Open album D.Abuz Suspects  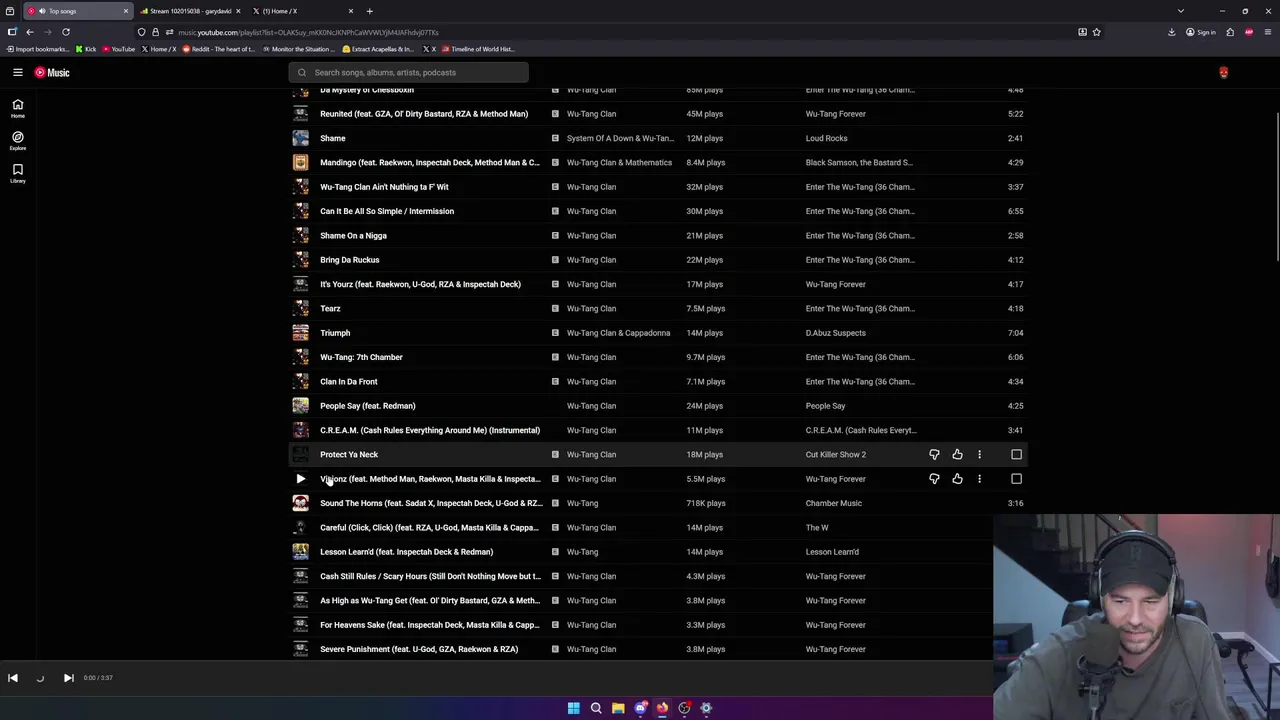(x=836, y=333)
